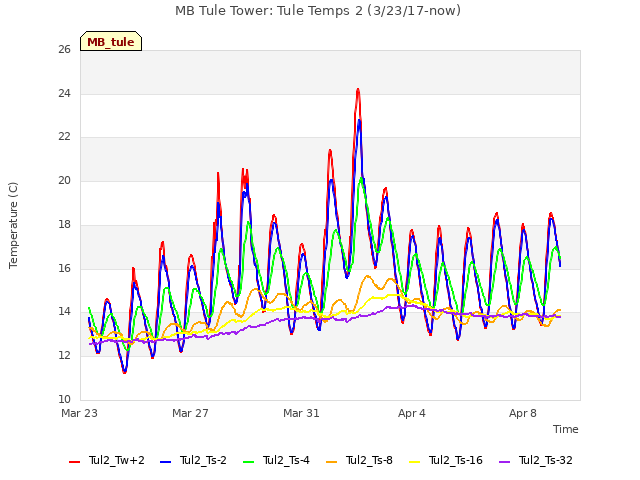
Task: Click the 14 y-axis tick label
Action: pyautogui.click(x=64, y=312)
